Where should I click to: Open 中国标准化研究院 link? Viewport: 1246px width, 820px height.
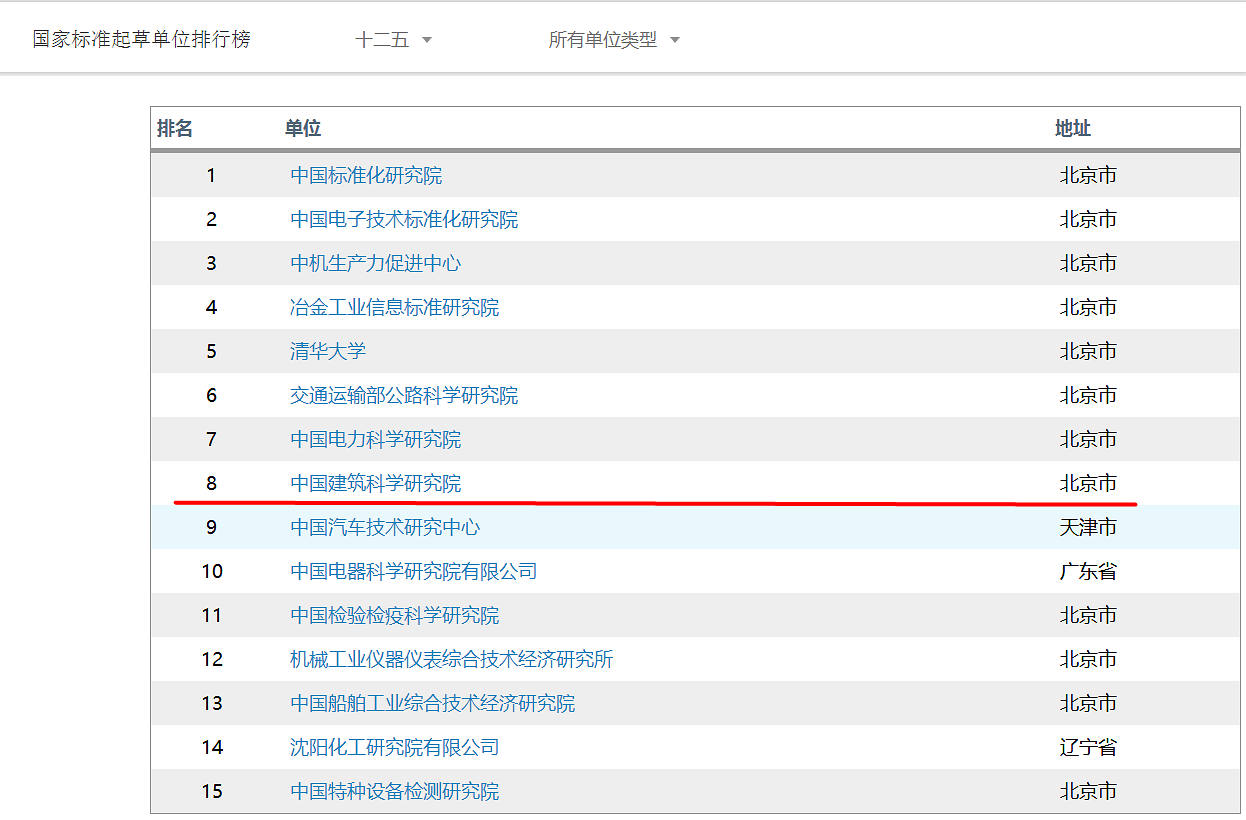[366, 175]
